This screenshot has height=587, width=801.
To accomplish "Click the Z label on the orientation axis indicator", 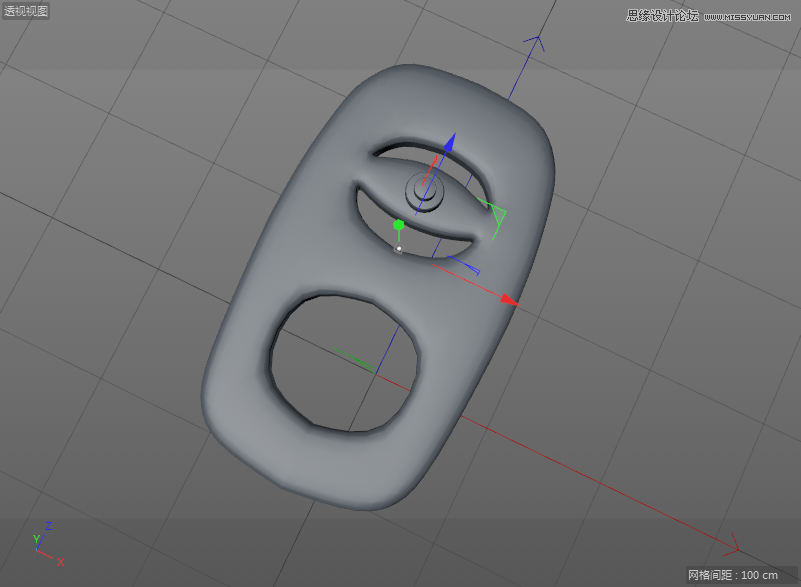I will (48, 524).
